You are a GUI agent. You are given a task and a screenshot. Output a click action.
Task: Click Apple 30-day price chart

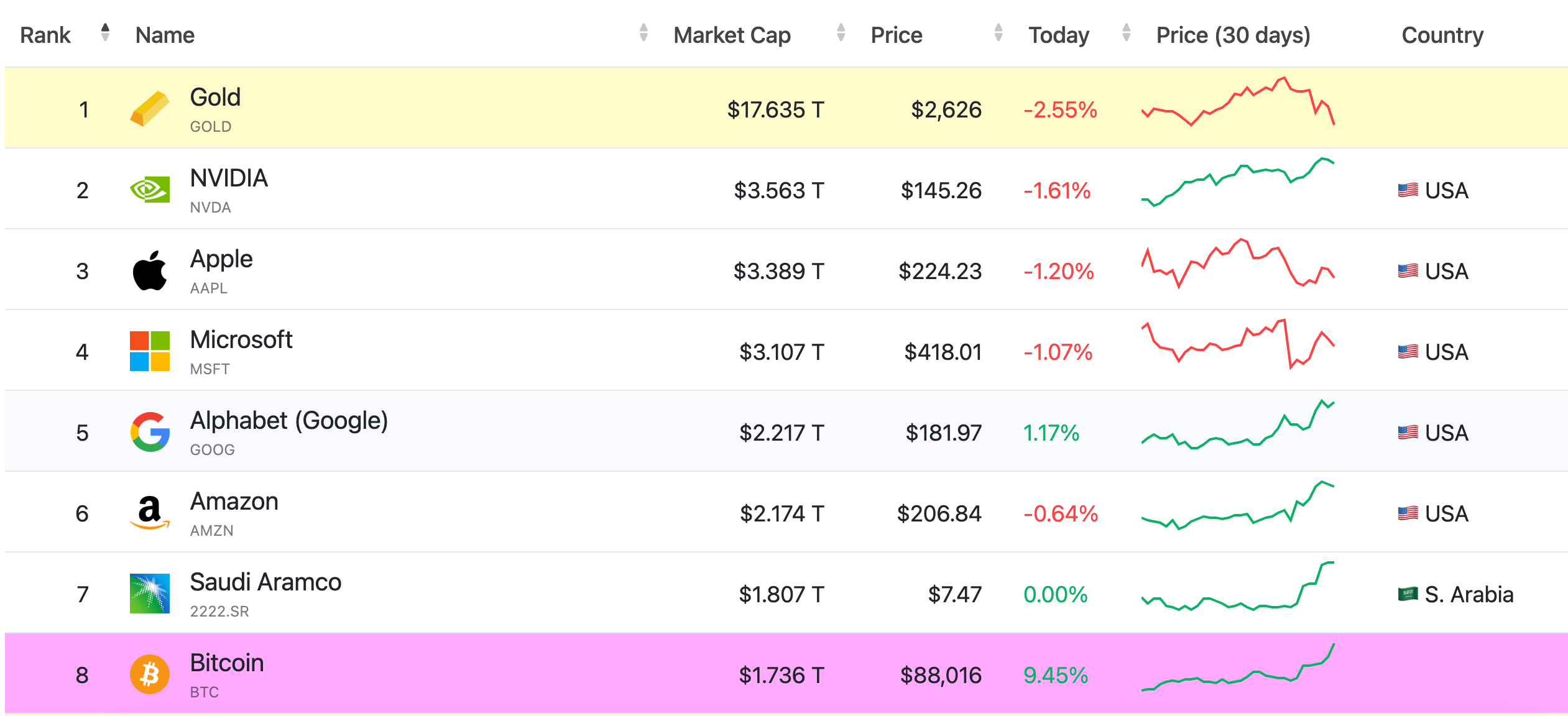(1238, 263)
